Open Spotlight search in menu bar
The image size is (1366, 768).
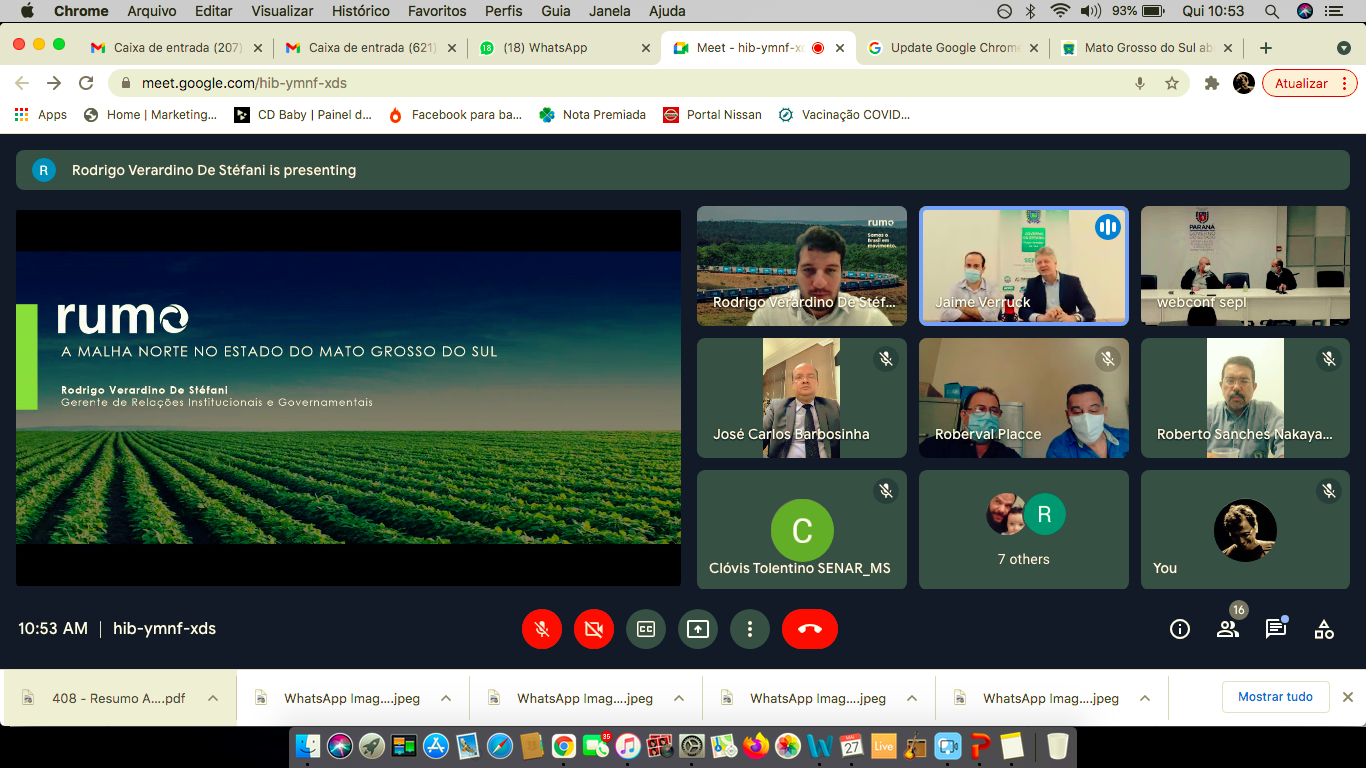coord(1272,11)
